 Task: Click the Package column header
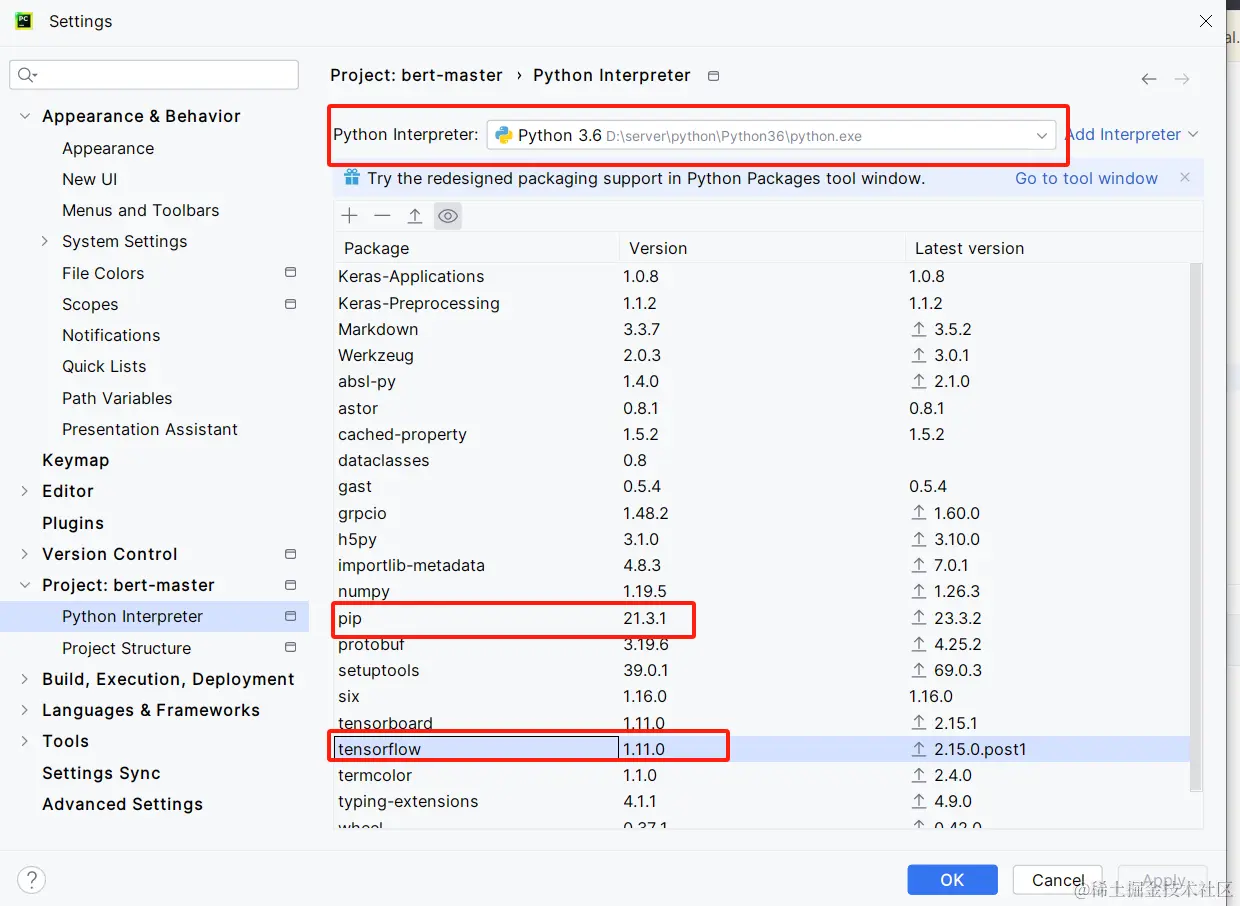pyautogui.click(x=477, y=248)
